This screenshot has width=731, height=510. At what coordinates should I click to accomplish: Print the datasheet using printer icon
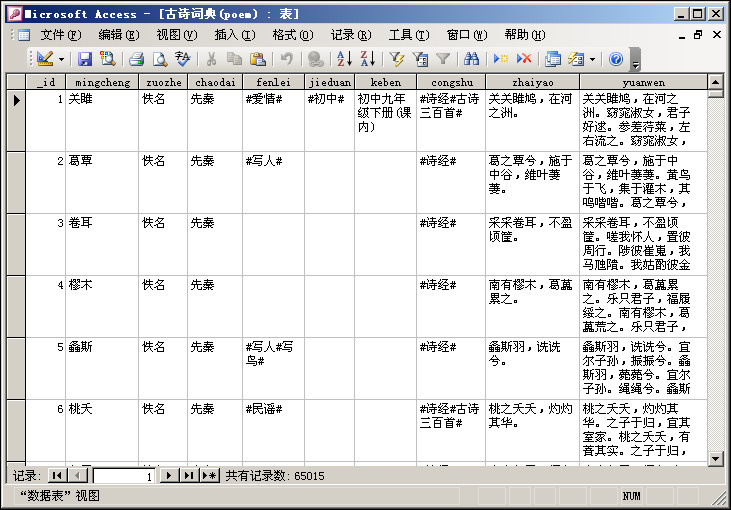coord(137,59)
